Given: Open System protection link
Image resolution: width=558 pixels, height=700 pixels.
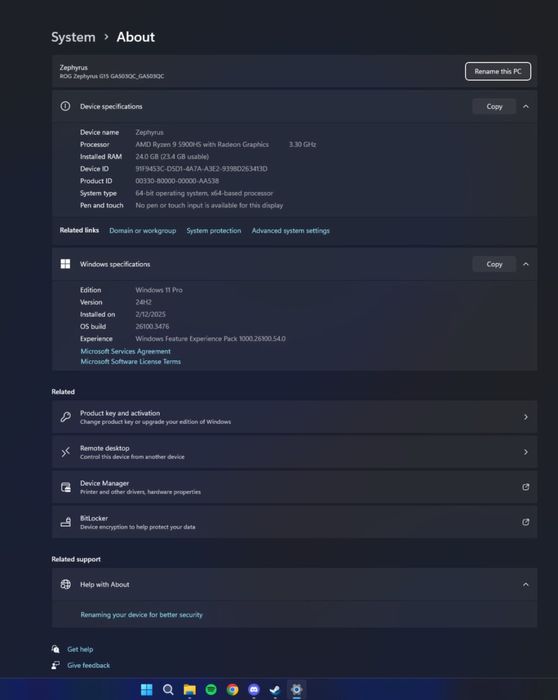Looking at the screenshot, I should 214,230.
